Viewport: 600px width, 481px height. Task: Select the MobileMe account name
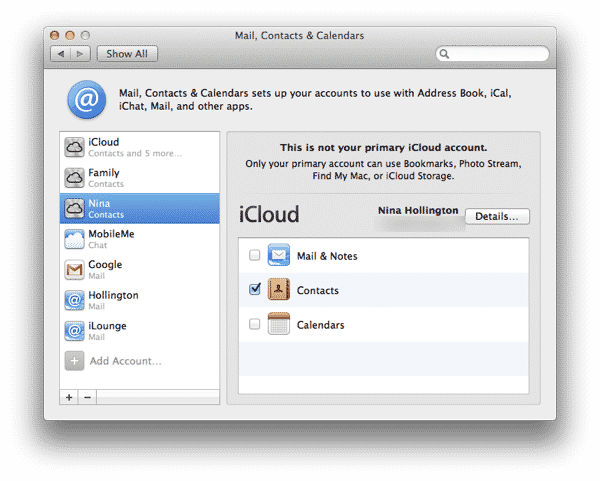tap(111, 234)
